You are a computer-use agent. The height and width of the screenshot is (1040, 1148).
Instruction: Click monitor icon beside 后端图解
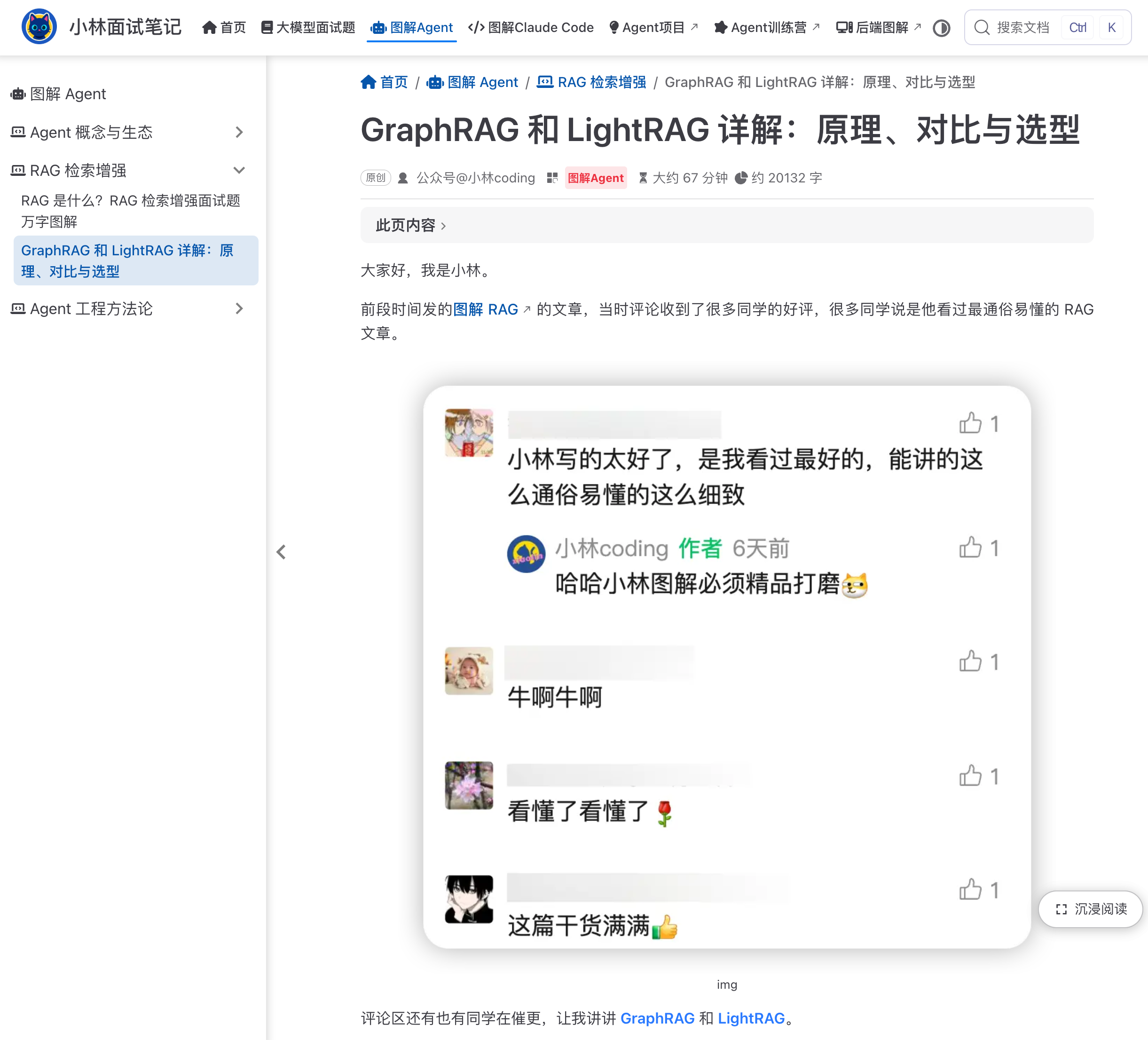pyautogui.click(x=844, y=27)
